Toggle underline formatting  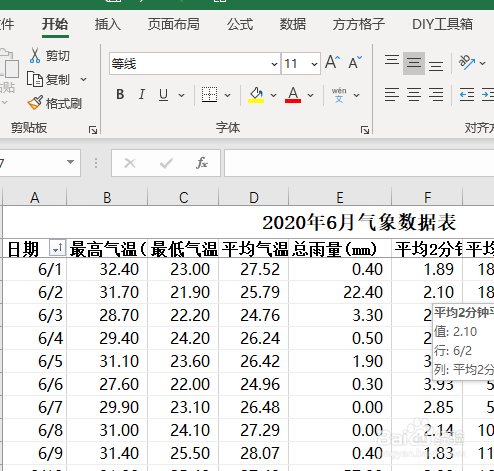point(163,95)
